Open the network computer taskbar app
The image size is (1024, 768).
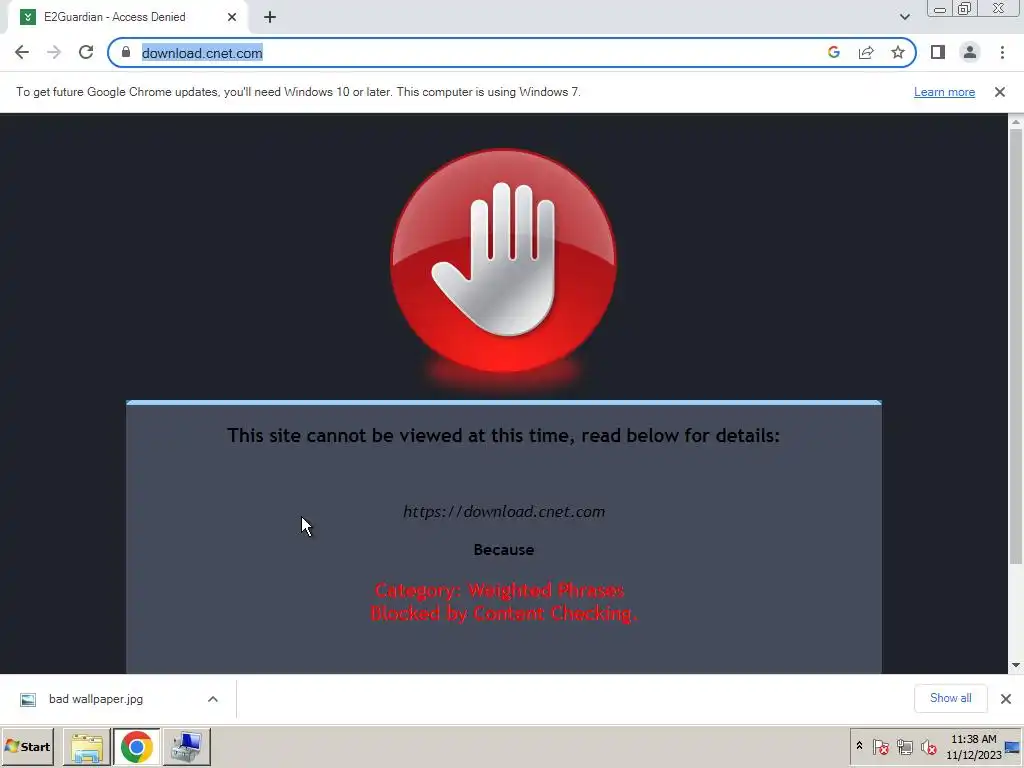tap(186, 747)
